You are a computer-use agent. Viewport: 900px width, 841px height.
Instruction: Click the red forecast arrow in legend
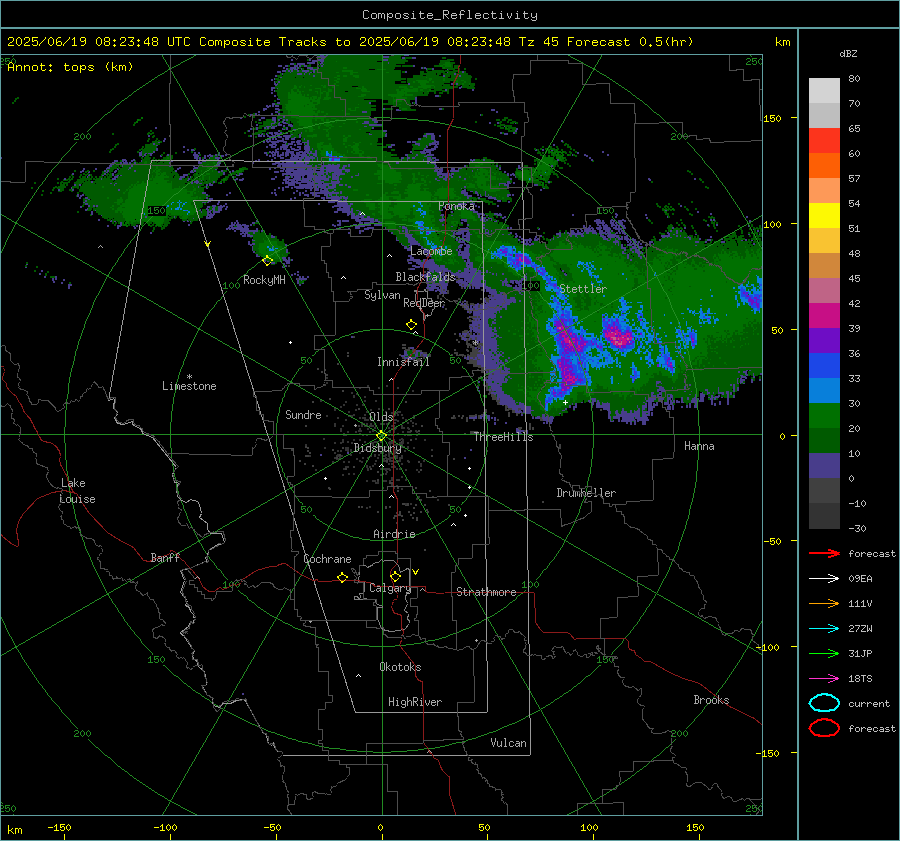pyautogui.click(x=824, y=553)
